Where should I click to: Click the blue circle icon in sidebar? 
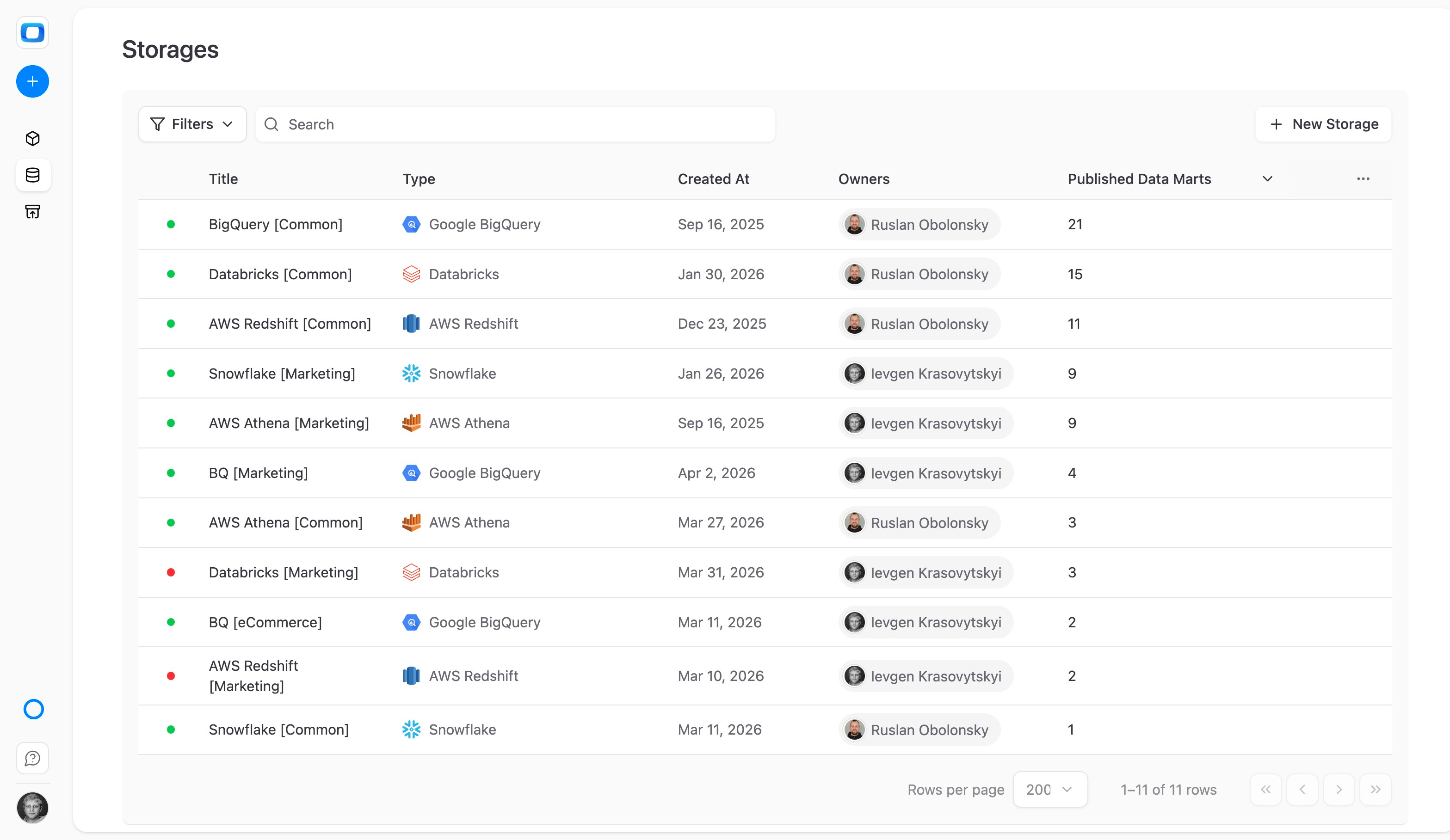click(33, 709)
